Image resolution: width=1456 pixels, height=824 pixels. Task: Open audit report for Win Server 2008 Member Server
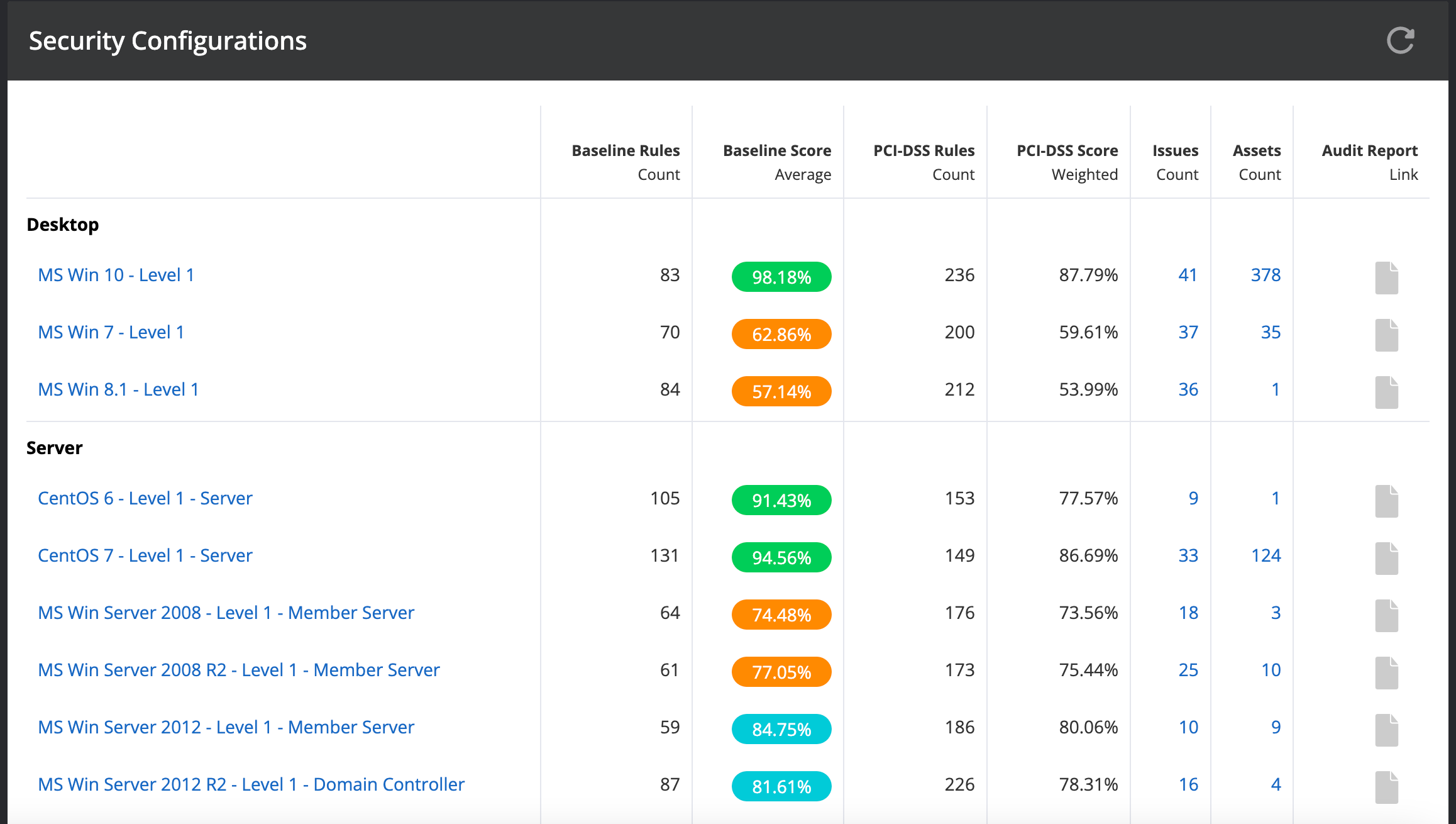click(x=1386, y=615)
